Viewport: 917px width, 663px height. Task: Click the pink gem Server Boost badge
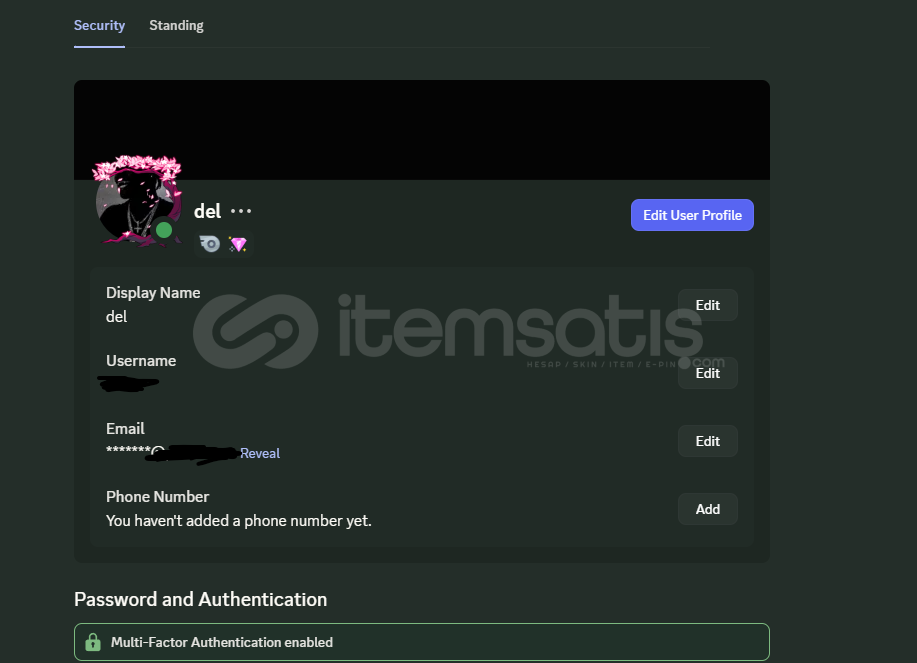point(237,244)
